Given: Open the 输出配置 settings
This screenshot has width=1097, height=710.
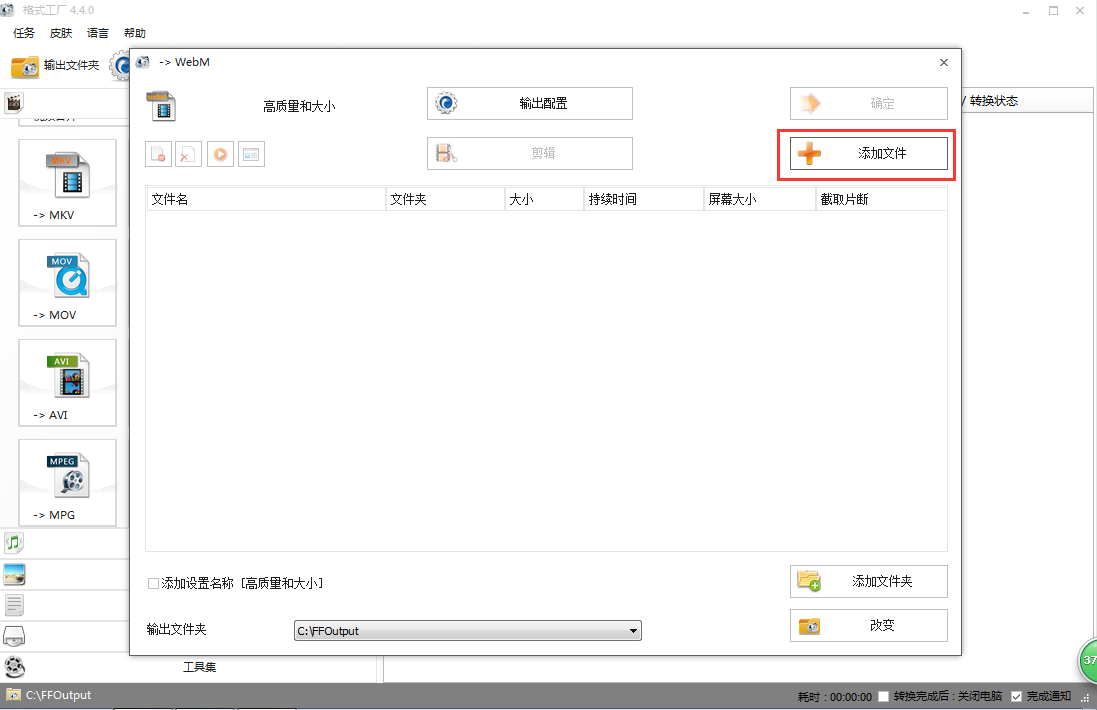Looking at the screenshot, I should coord(529,103).
